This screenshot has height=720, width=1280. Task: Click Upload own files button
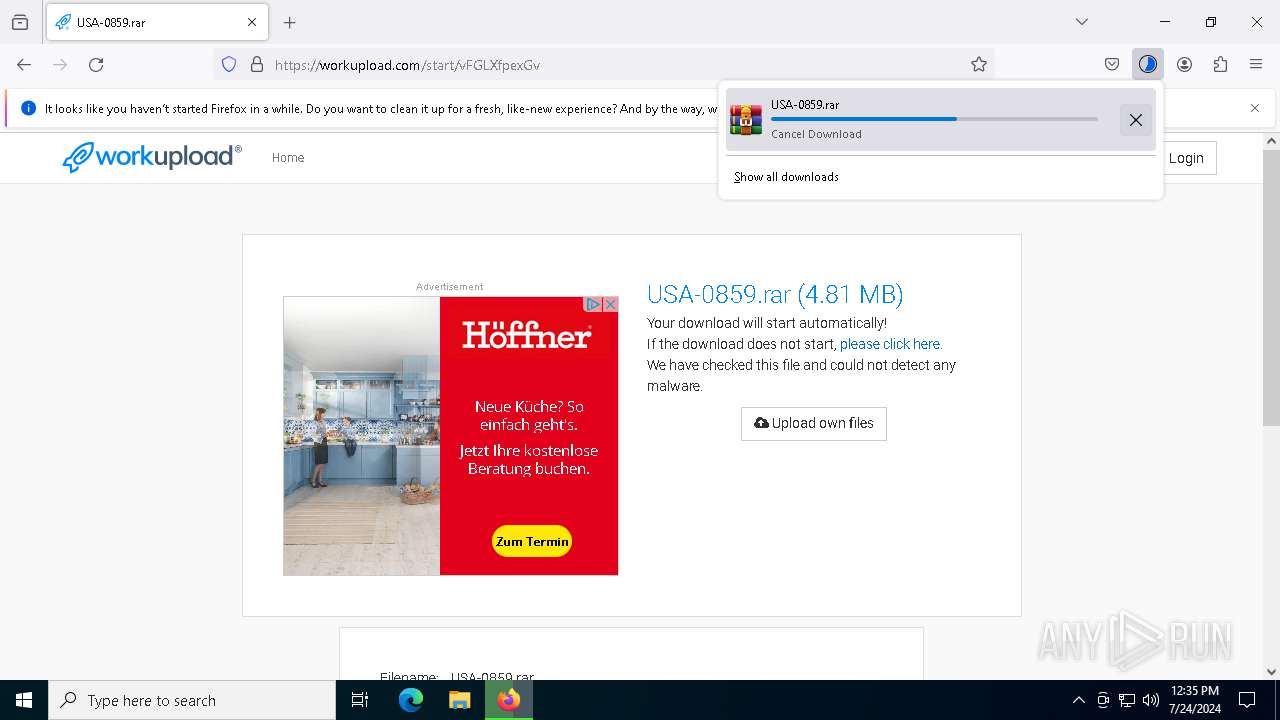point(814,424)
